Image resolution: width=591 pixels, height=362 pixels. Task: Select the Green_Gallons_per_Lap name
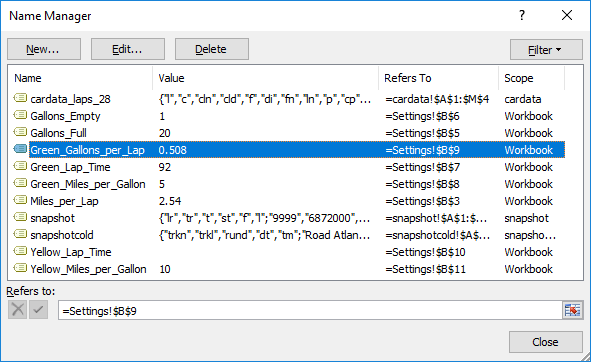coord(87,150)
